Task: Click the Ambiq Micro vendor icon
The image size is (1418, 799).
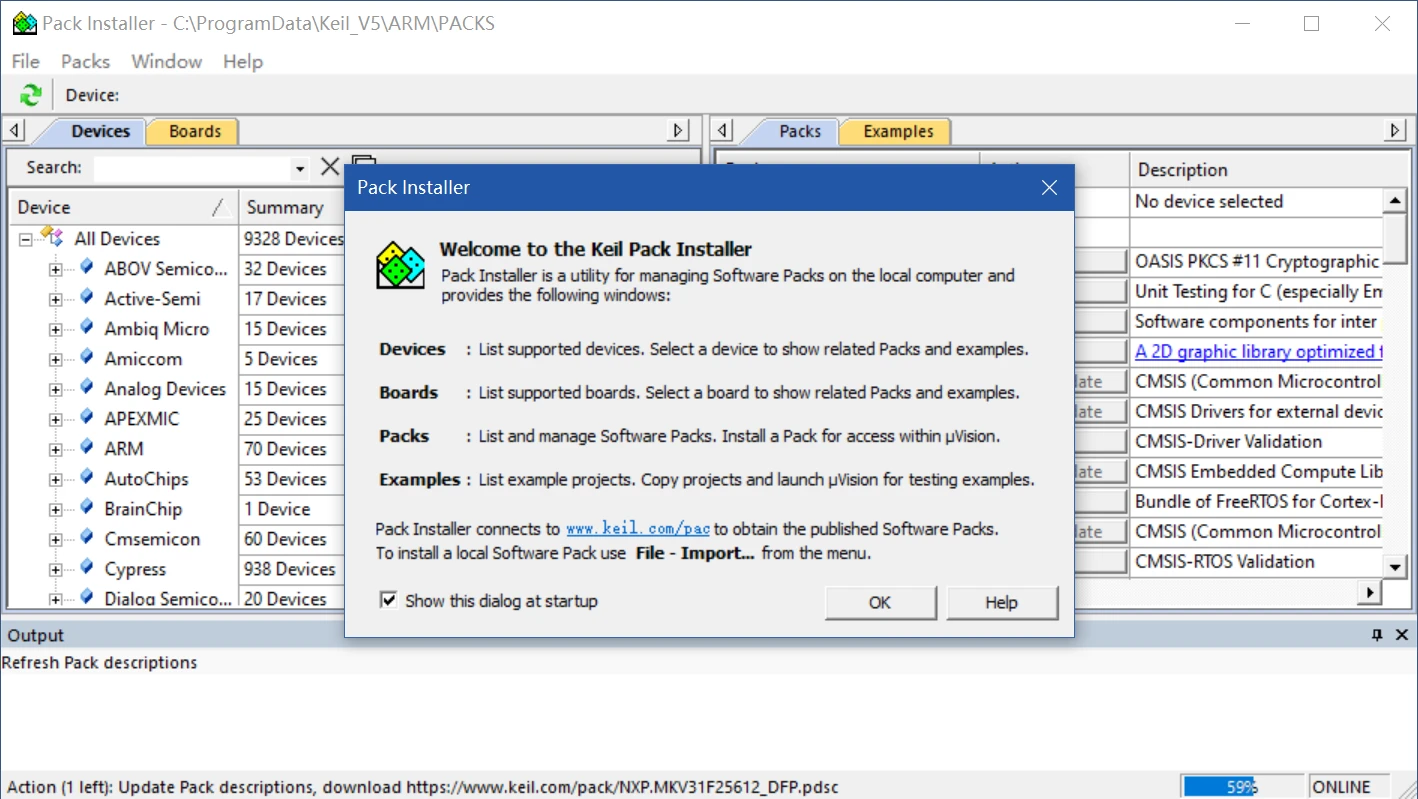Action: point(87,328)
